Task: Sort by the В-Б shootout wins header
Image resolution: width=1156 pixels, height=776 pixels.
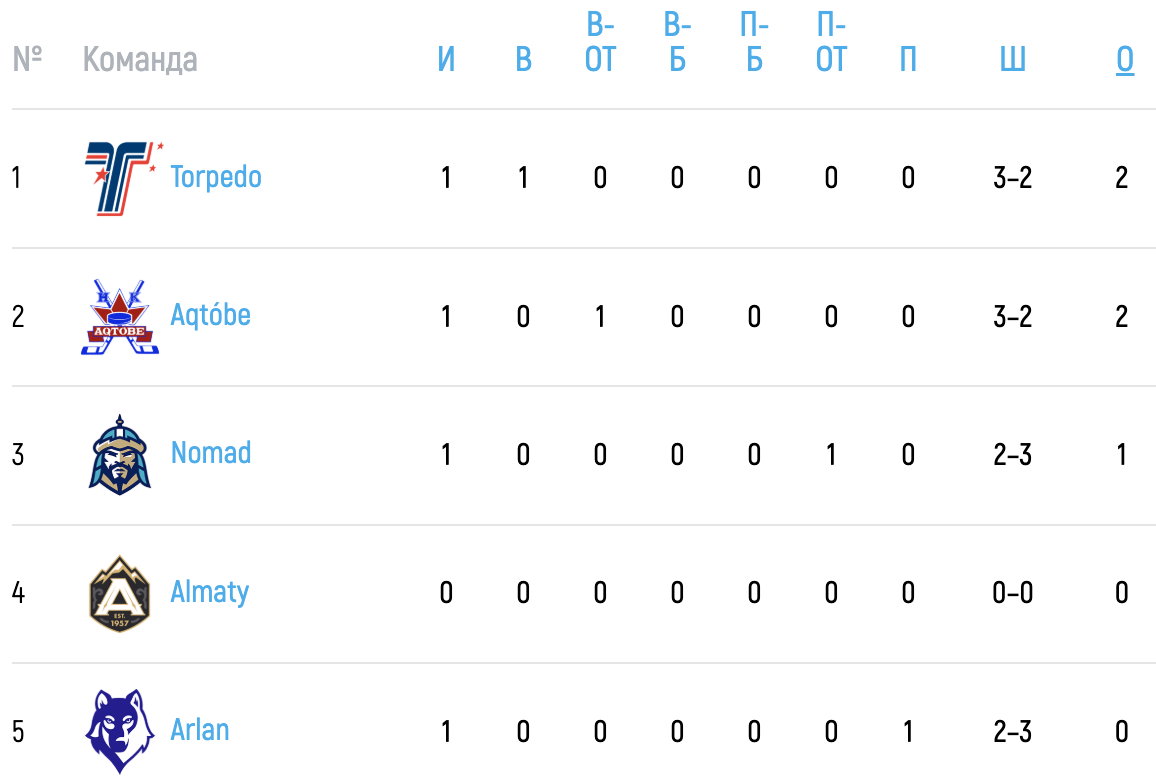Action: click(678, 43)
